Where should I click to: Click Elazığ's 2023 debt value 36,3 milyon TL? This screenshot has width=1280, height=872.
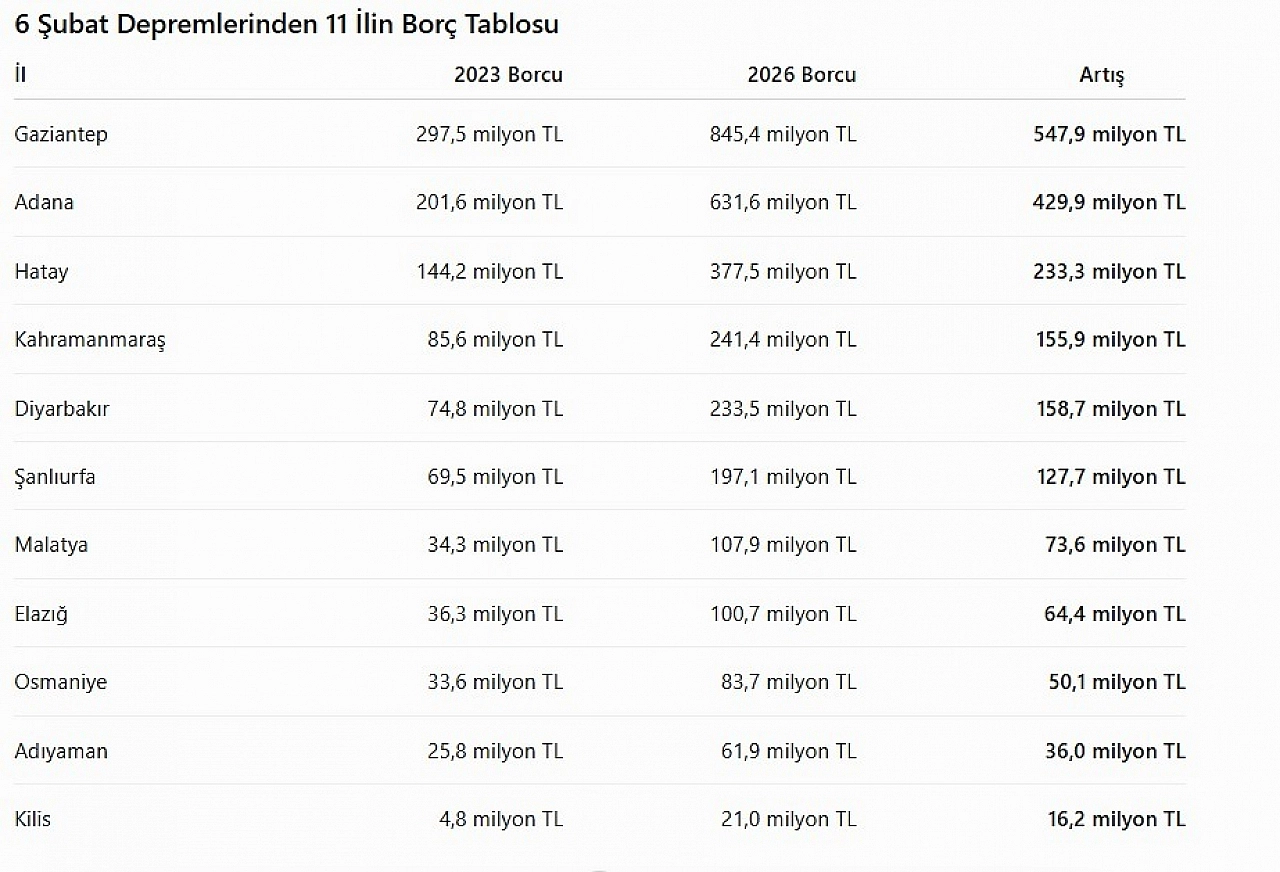[x=495, y=614]
